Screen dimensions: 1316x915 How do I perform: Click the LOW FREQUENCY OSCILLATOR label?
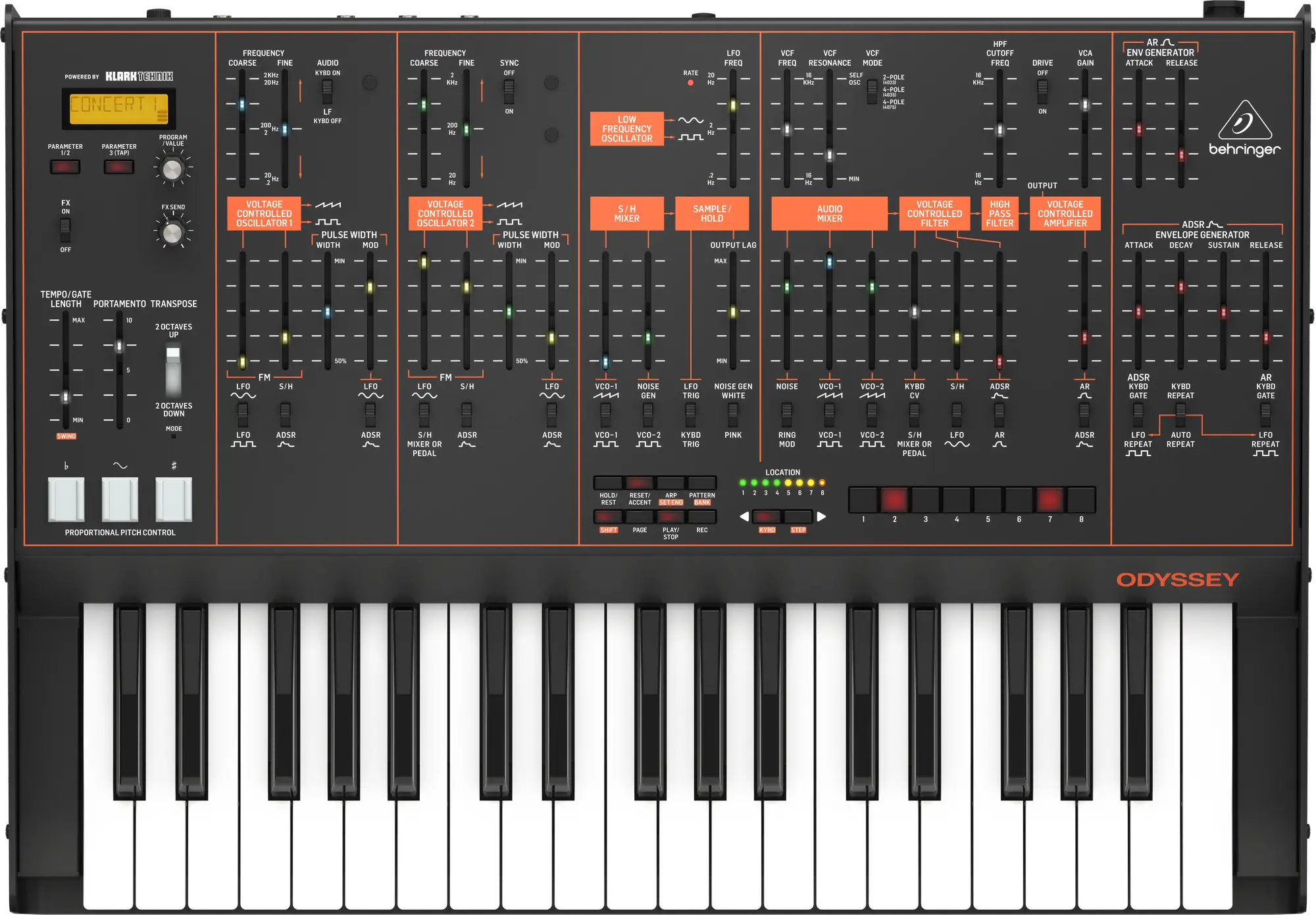(x=626, y=128)
